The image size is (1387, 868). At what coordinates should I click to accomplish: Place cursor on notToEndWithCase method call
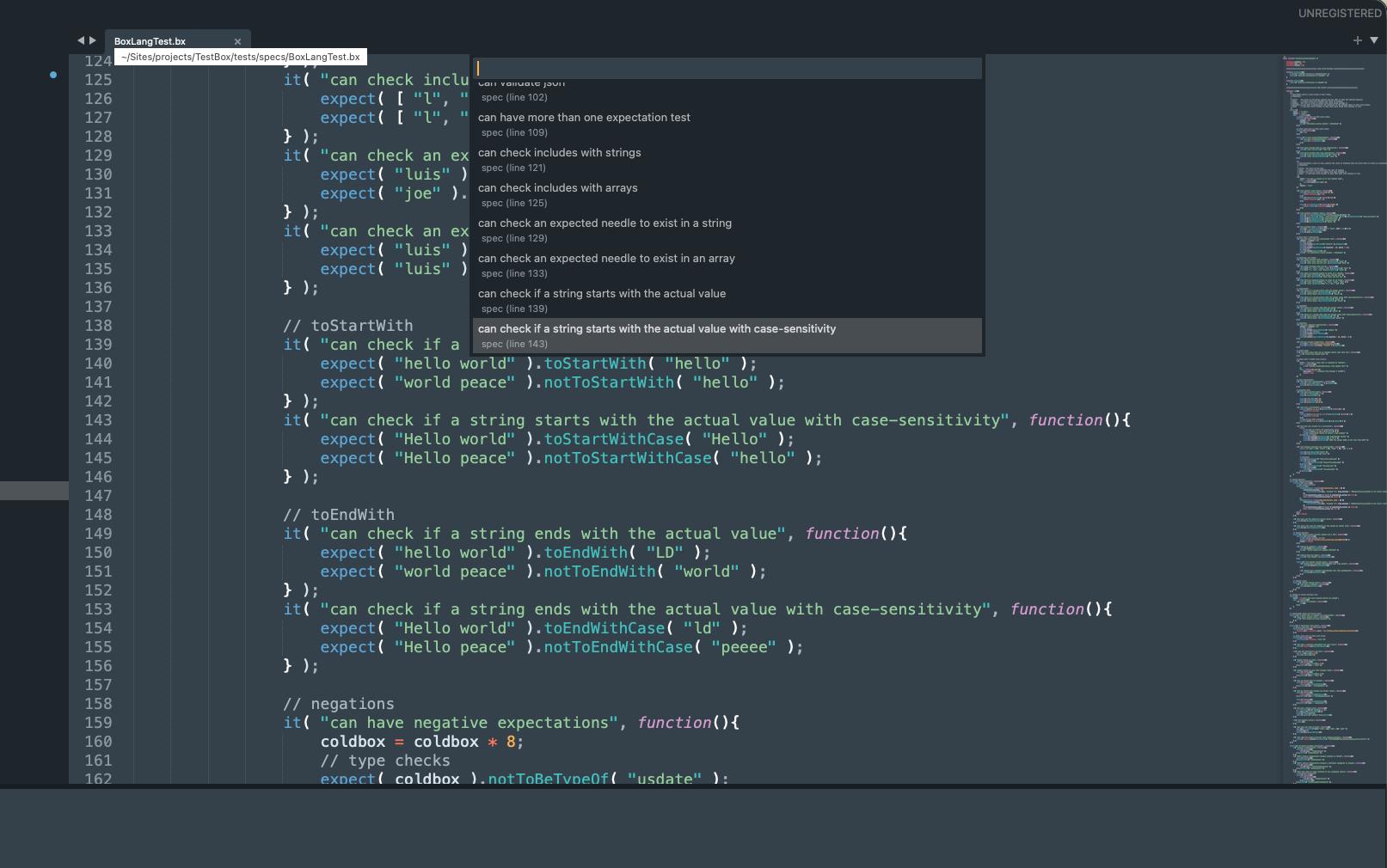tap(618, 647)
